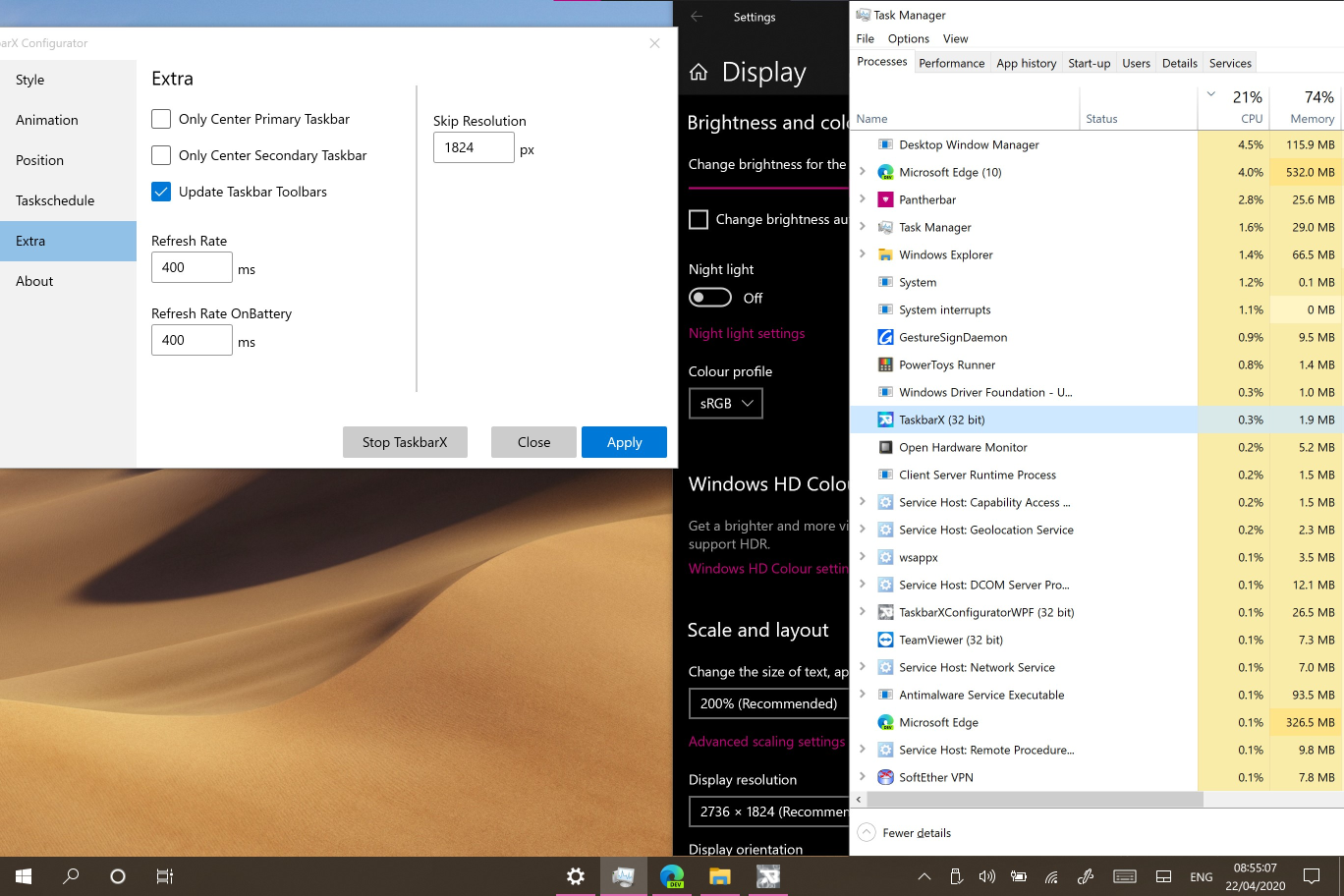Open the Options menu in Task Manager
Viewport: 1344px width, 896px height.
tap(908, 38)
